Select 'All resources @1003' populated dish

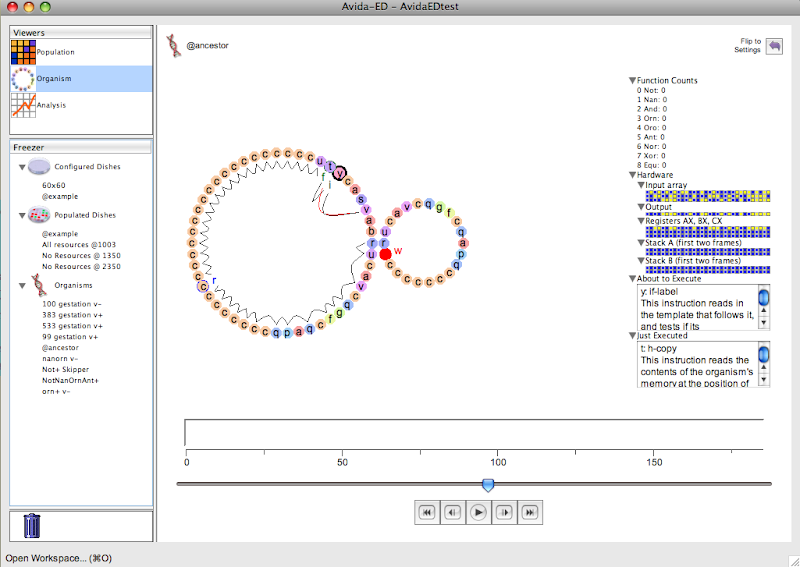coord(79,244)
